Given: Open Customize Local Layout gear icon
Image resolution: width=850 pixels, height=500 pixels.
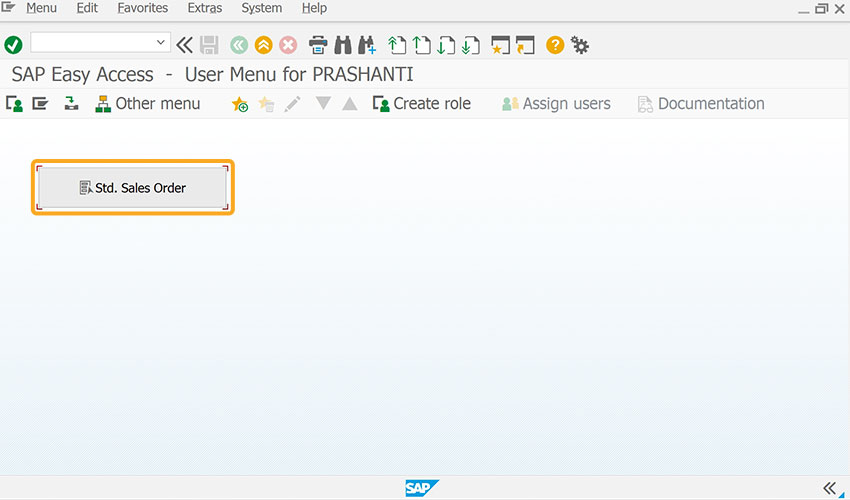Looking at the screenshot, I should [x=579, y=45].
